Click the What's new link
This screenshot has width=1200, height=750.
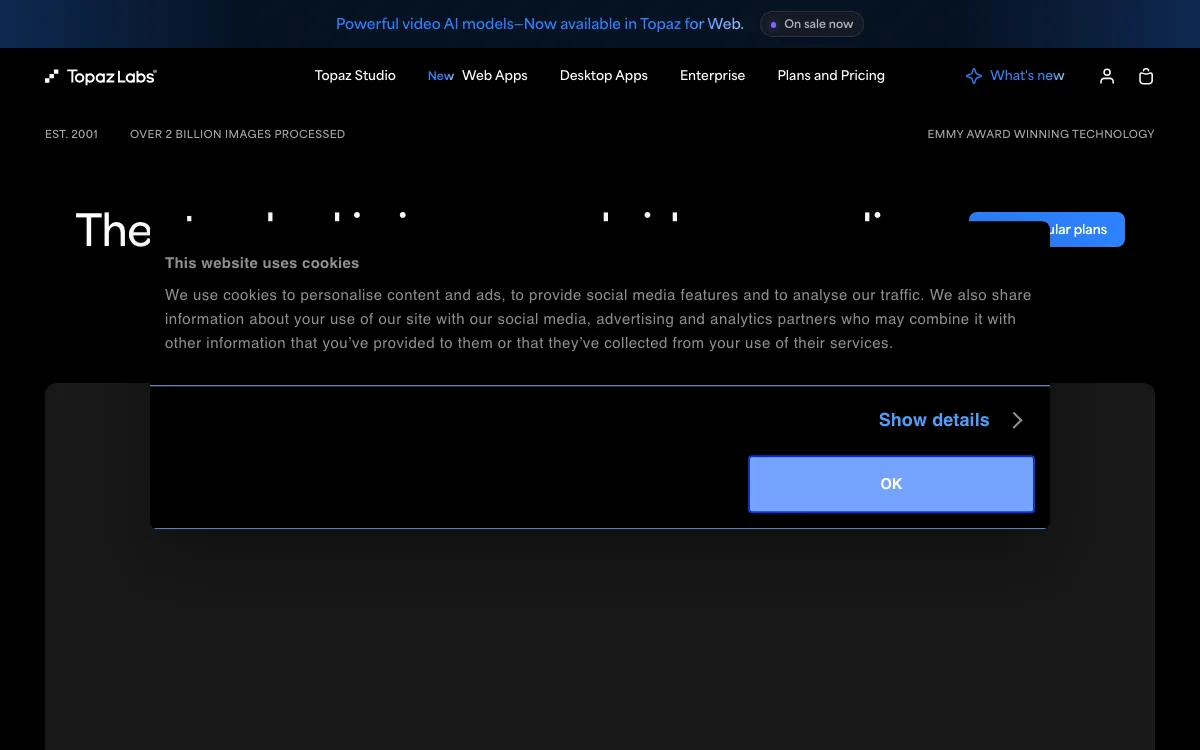[1027, 76]
